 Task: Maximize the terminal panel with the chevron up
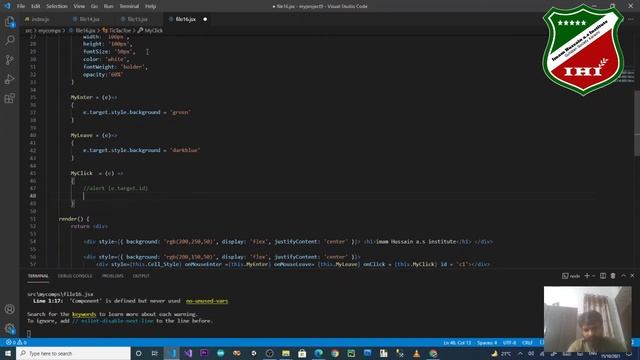(623, 276)
